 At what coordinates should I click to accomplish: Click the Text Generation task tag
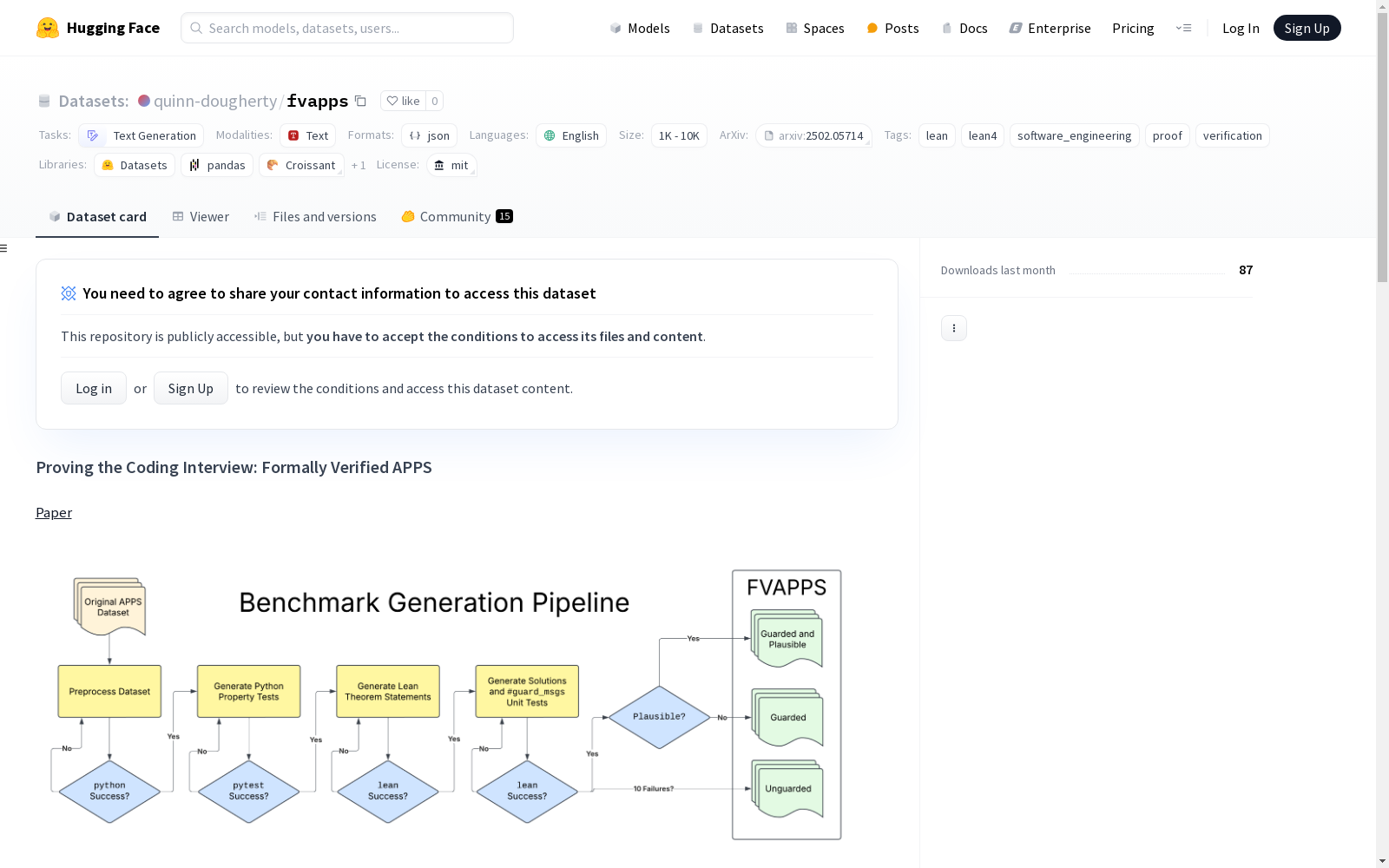click(142, 135)
